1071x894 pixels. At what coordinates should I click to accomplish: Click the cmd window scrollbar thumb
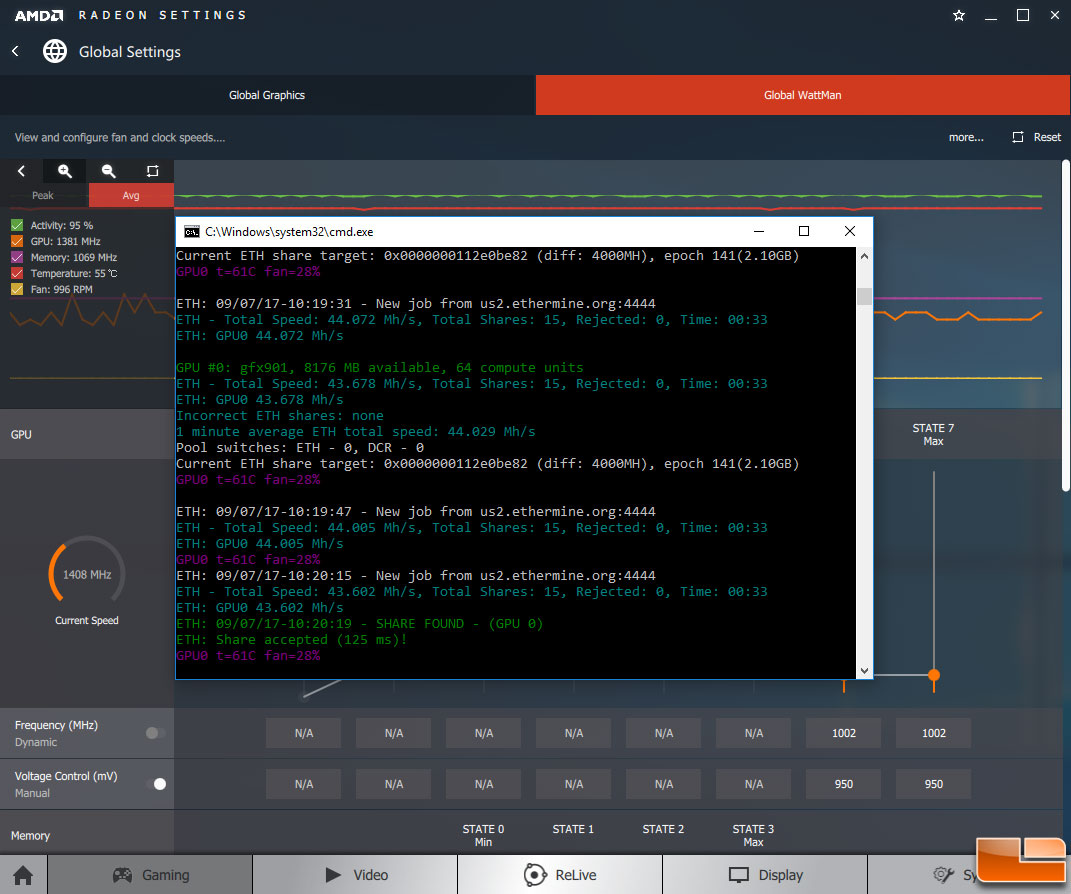[864, 296]
